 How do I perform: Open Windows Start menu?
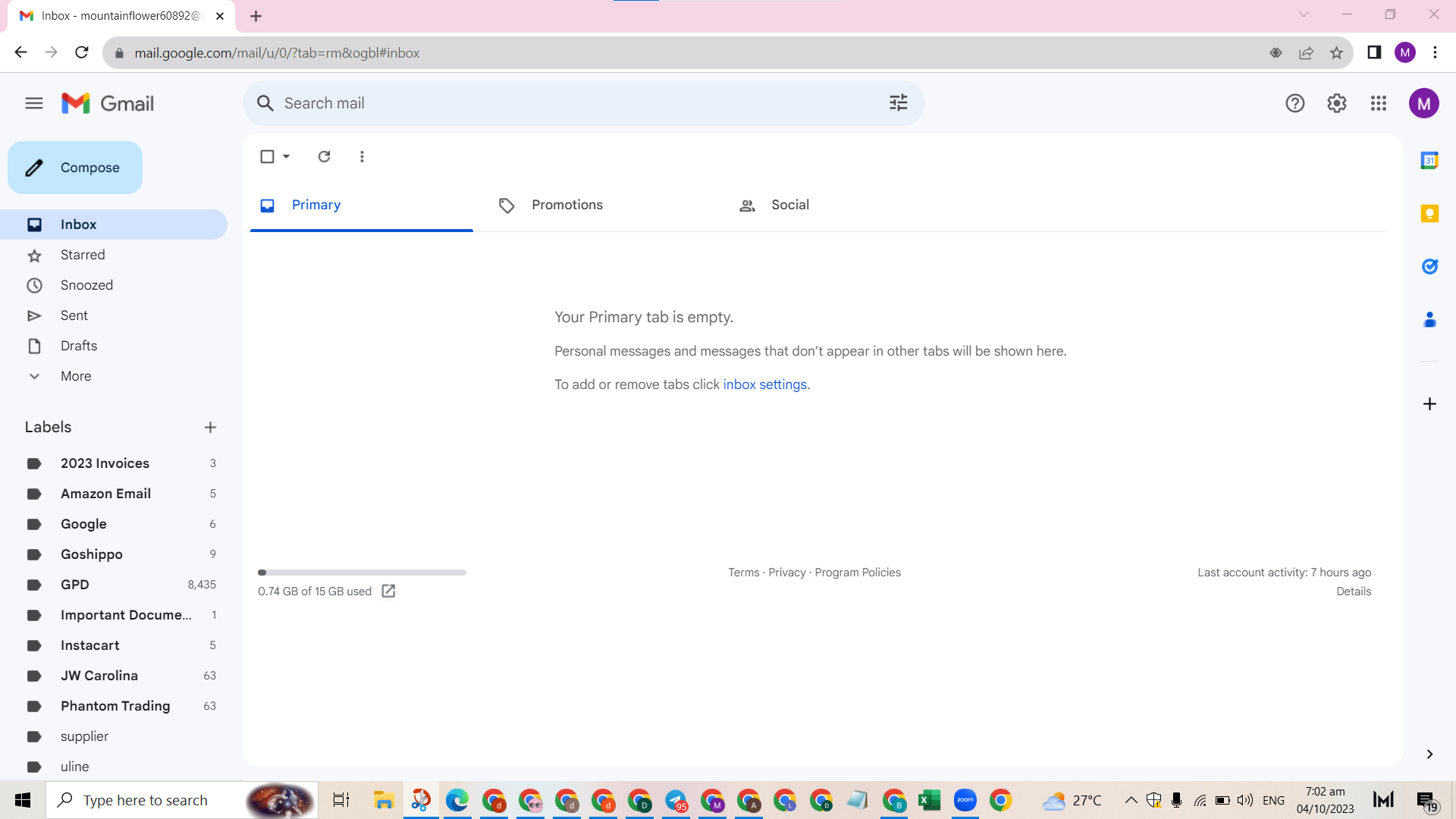coord(23,800)
